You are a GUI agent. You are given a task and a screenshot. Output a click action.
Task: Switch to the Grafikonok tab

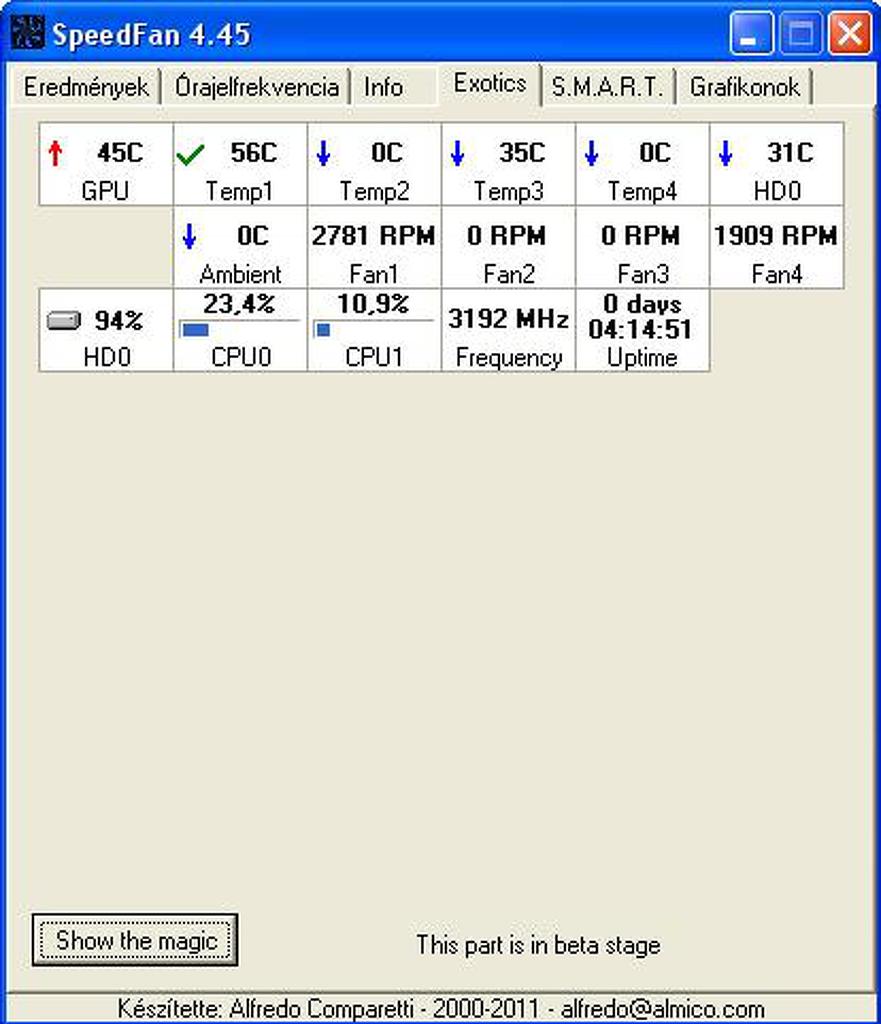pos(745,87)
